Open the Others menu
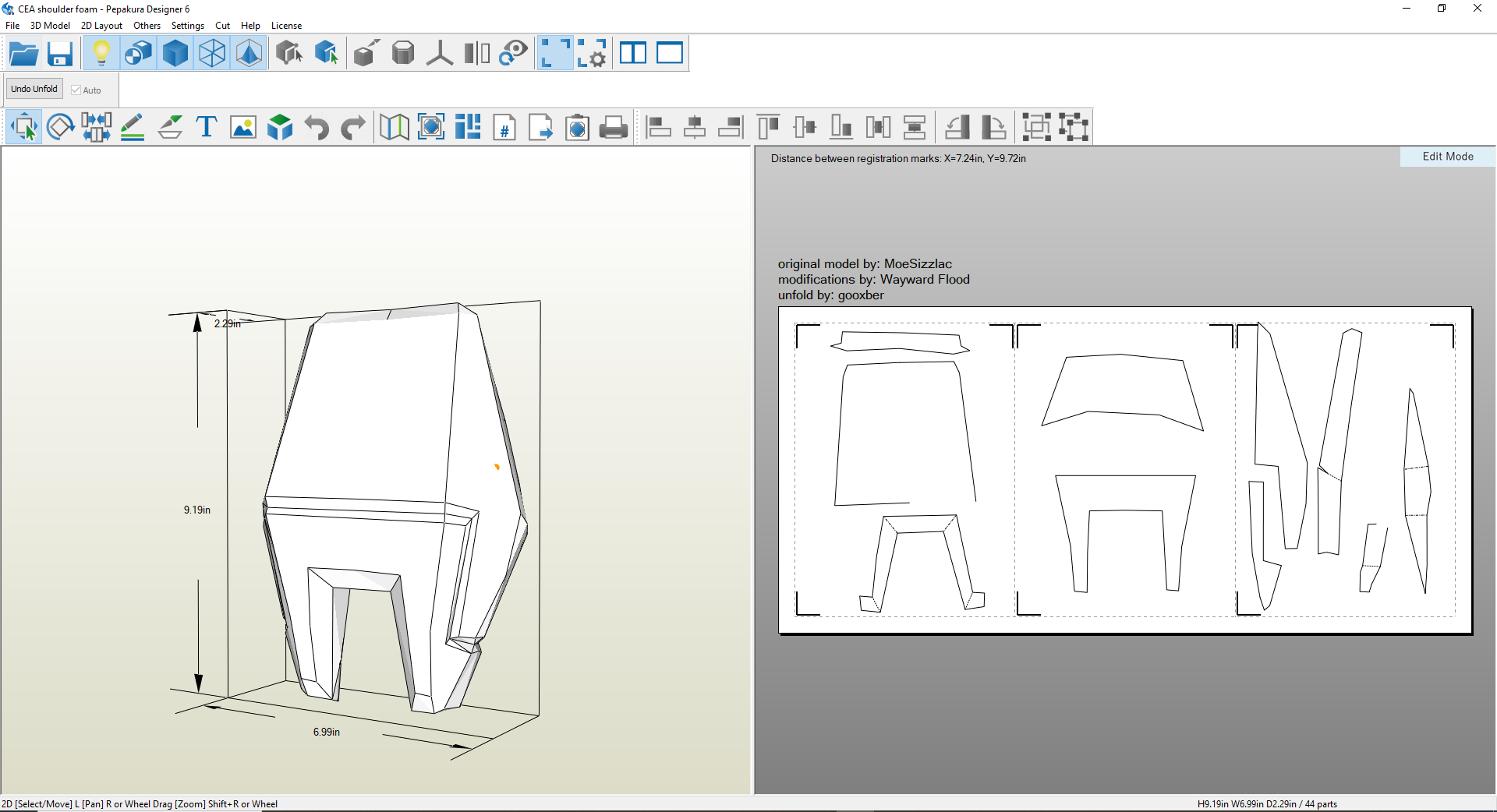 (147, 26)
